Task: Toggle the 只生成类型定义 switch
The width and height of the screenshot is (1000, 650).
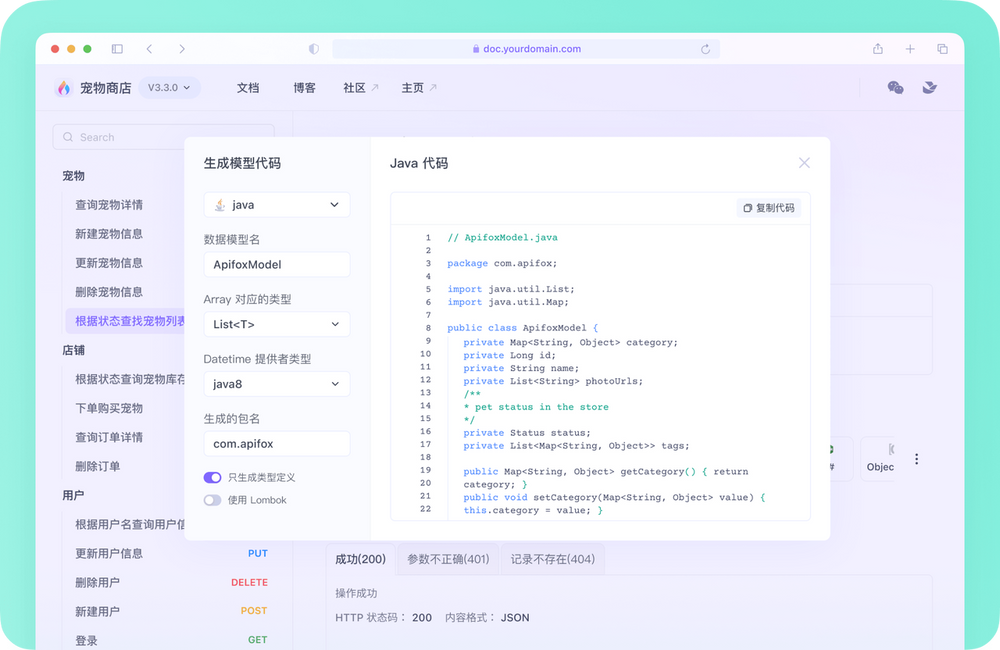Action: 212,478
